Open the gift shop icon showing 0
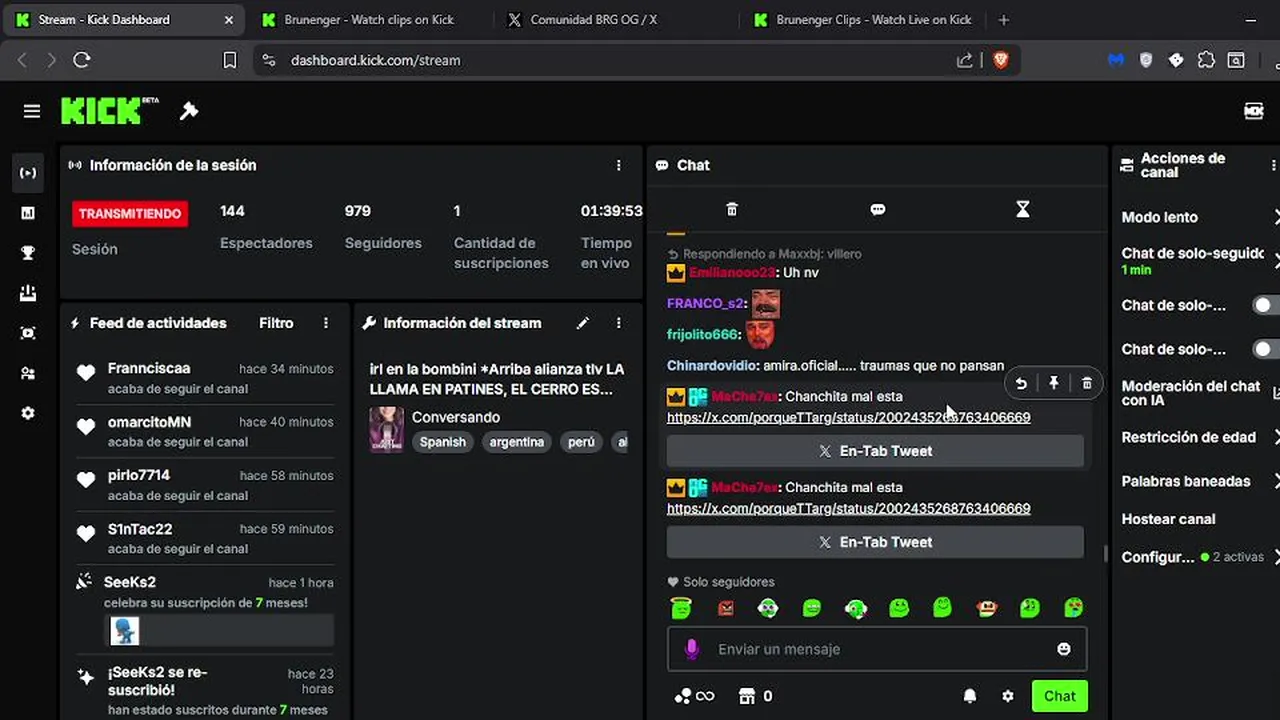 (x=755, y=696)
